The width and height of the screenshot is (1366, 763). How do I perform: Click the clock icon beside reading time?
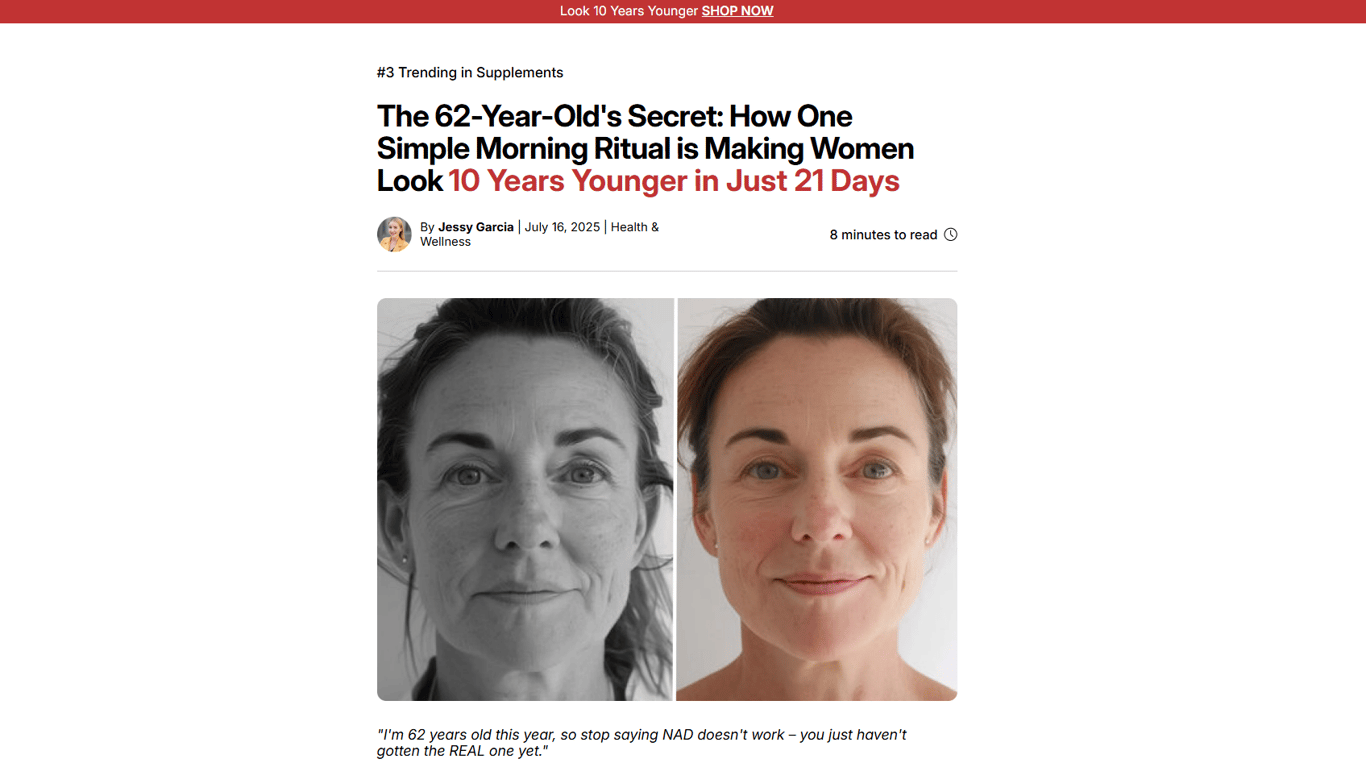point(951,235)
